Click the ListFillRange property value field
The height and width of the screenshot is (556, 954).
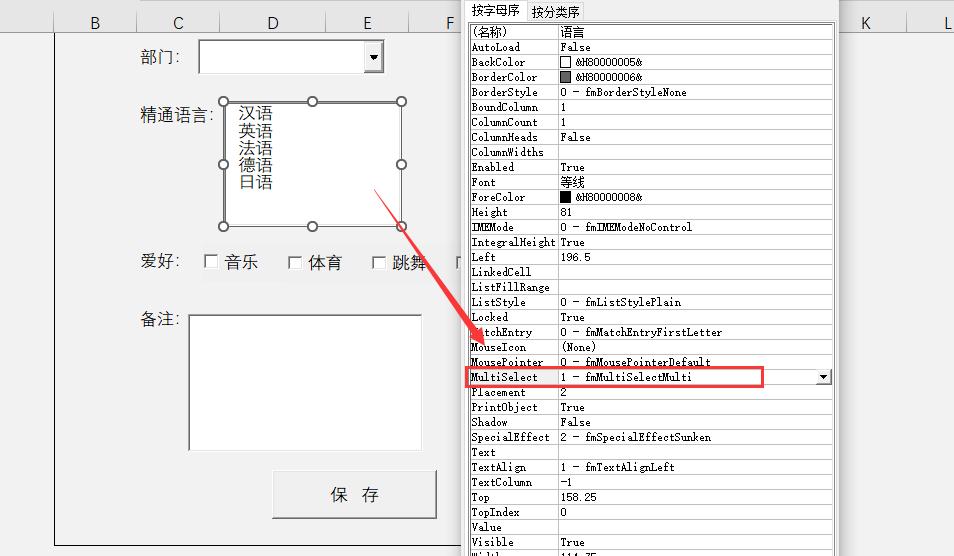(695, 287)
